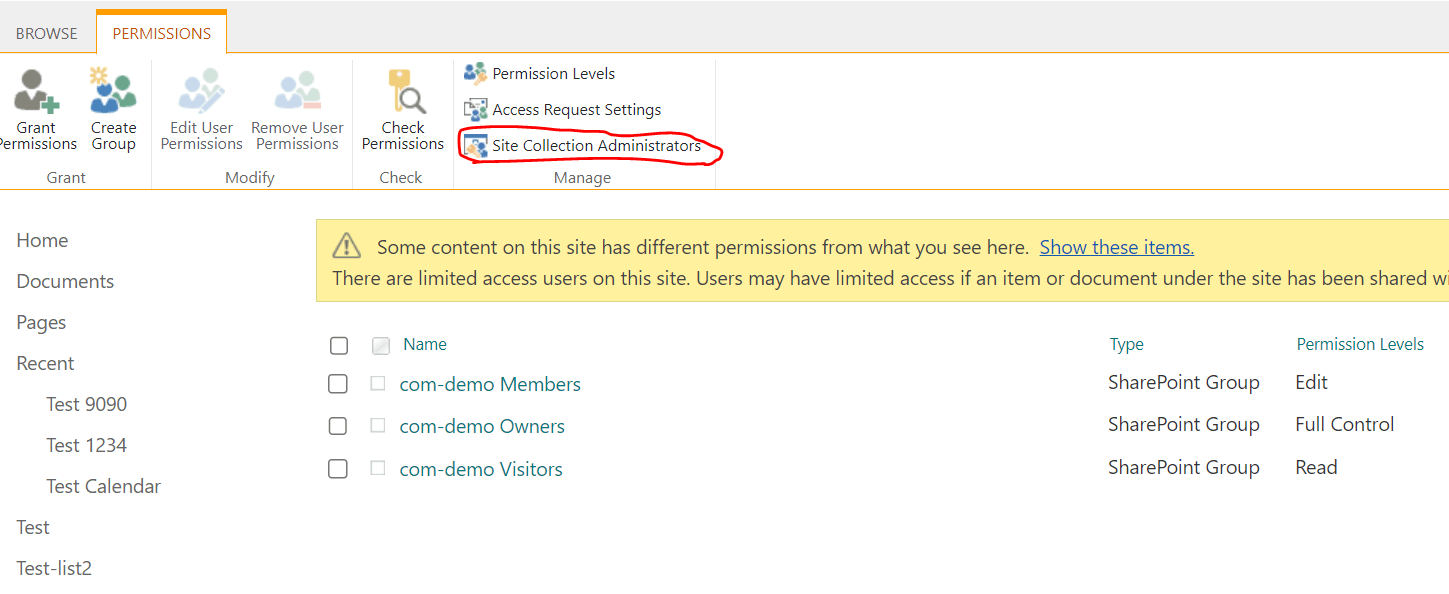Click the warning triangle icon in banner
The width and height of the screenshot is (1449, 594).
346,246
